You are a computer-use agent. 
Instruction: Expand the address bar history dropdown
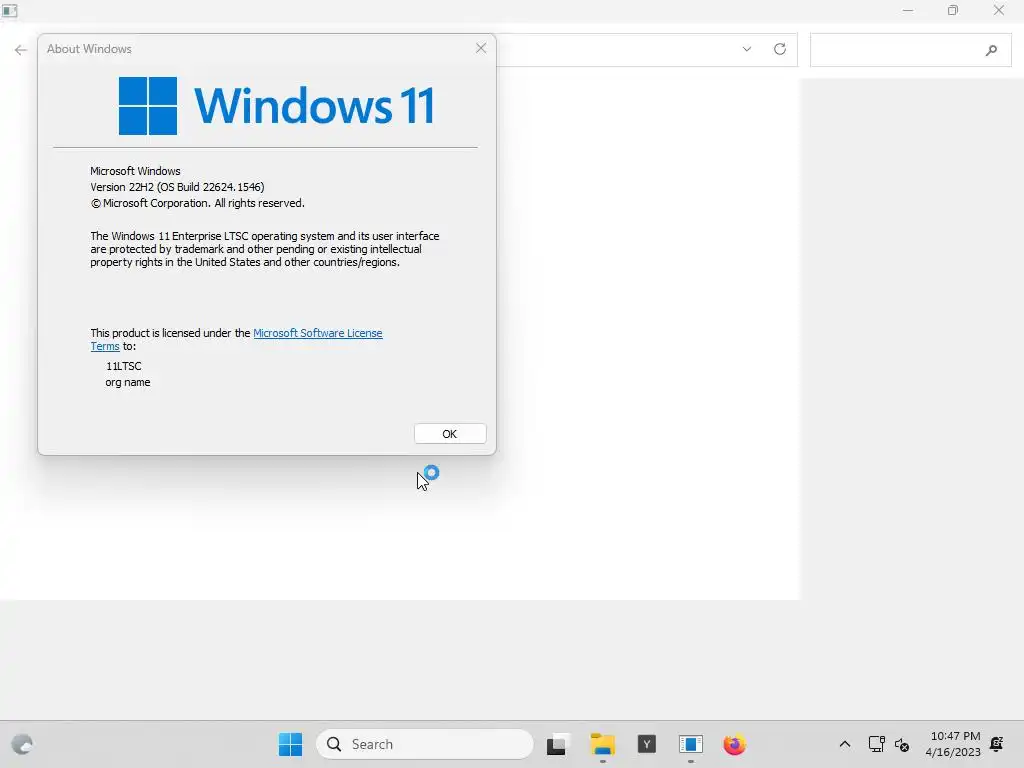coord(746,49)
